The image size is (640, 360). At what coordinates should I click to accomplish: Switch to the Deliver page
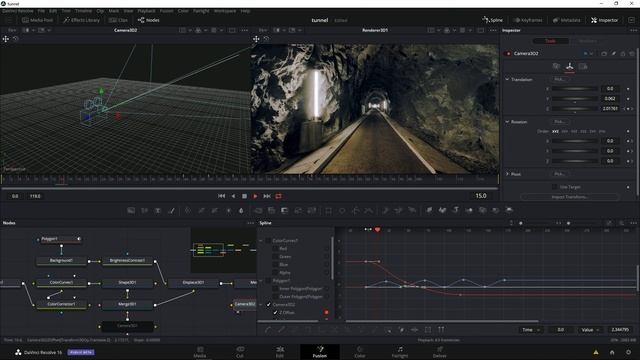coord(440,352)
